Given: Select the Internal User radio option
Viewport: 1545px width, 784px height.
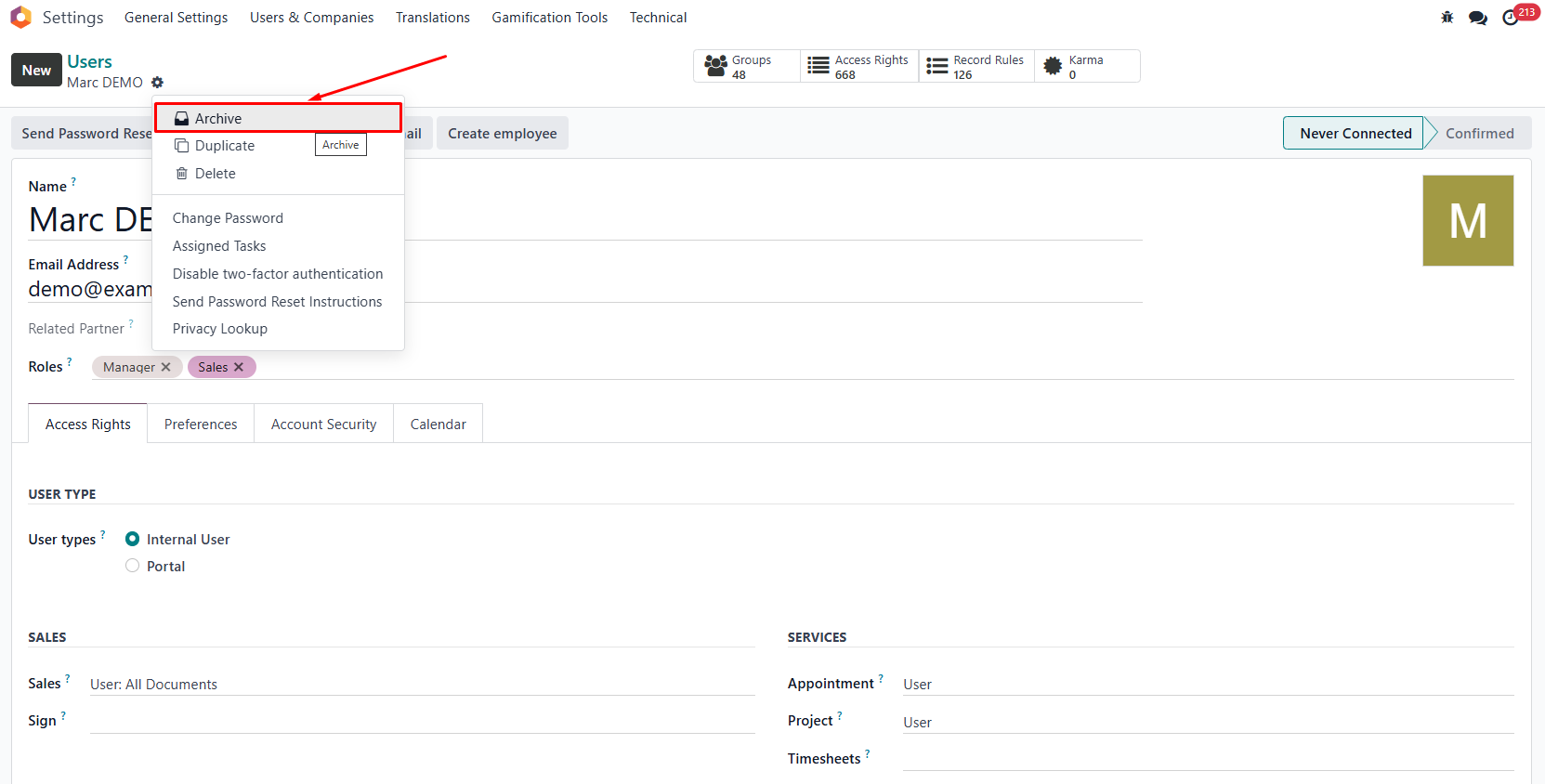Looking at the screenshot, I should pyautogui.click(x=133, y=539).
